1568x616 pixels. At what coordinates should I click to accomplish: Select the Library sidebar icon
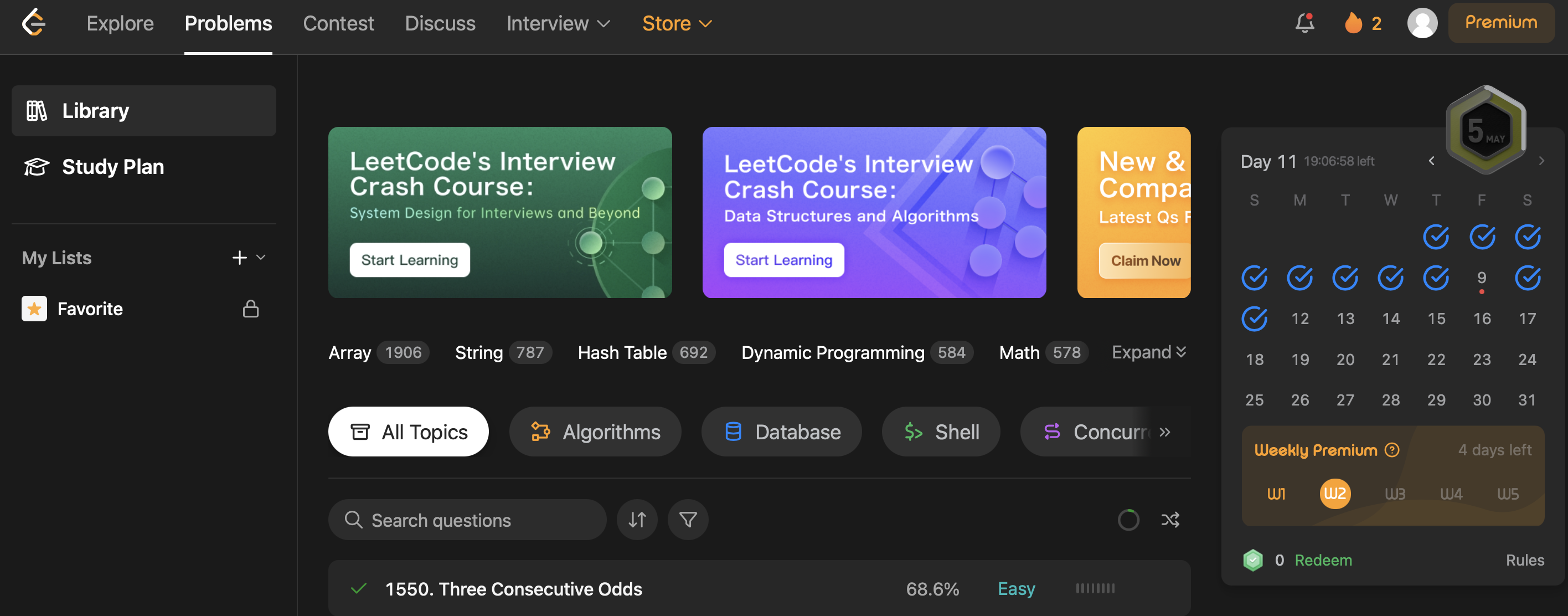pyautogui.click(x=35, y=110)
